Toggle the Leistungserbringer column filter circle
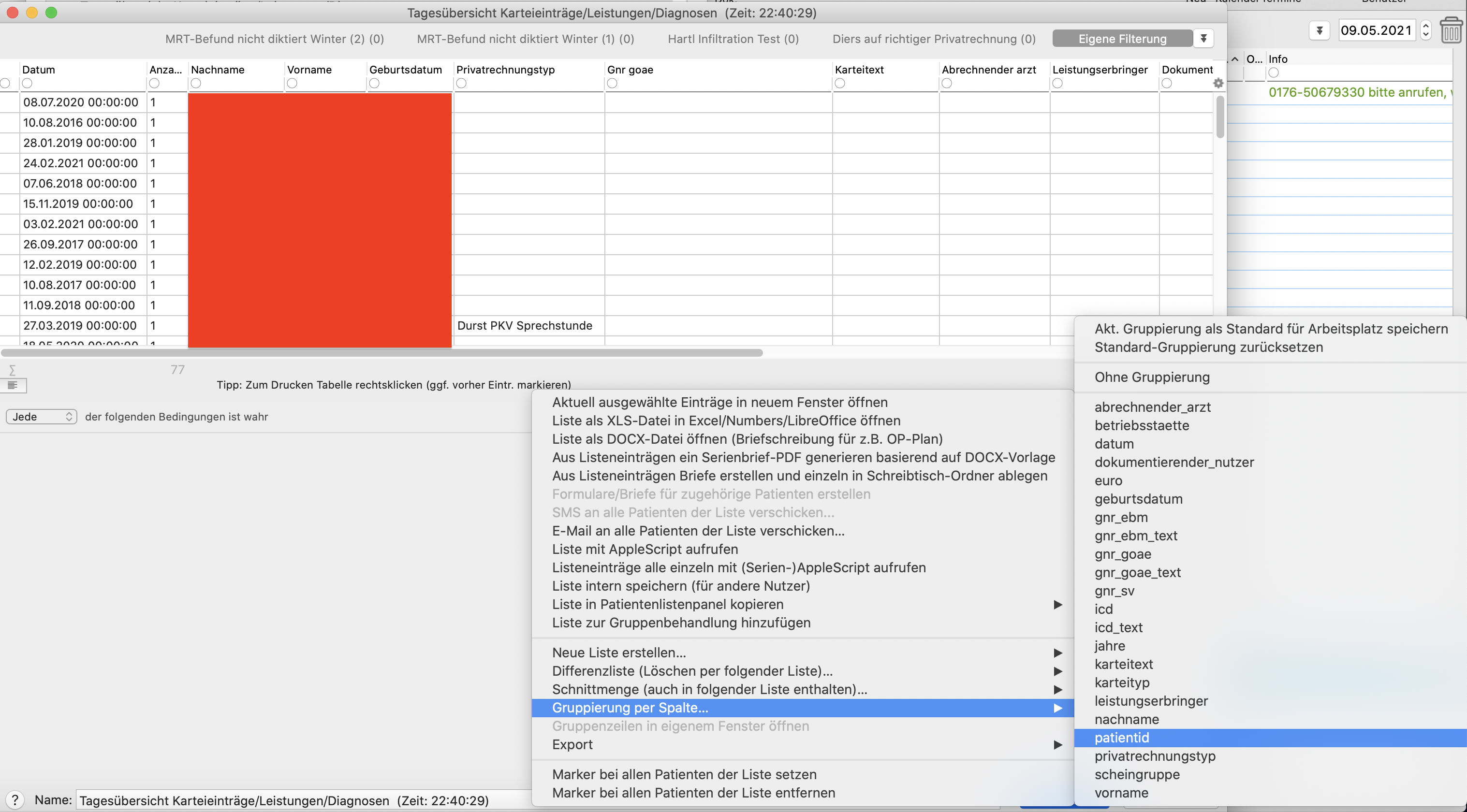Screen dimensions: 1467x812 [1057, 83]
